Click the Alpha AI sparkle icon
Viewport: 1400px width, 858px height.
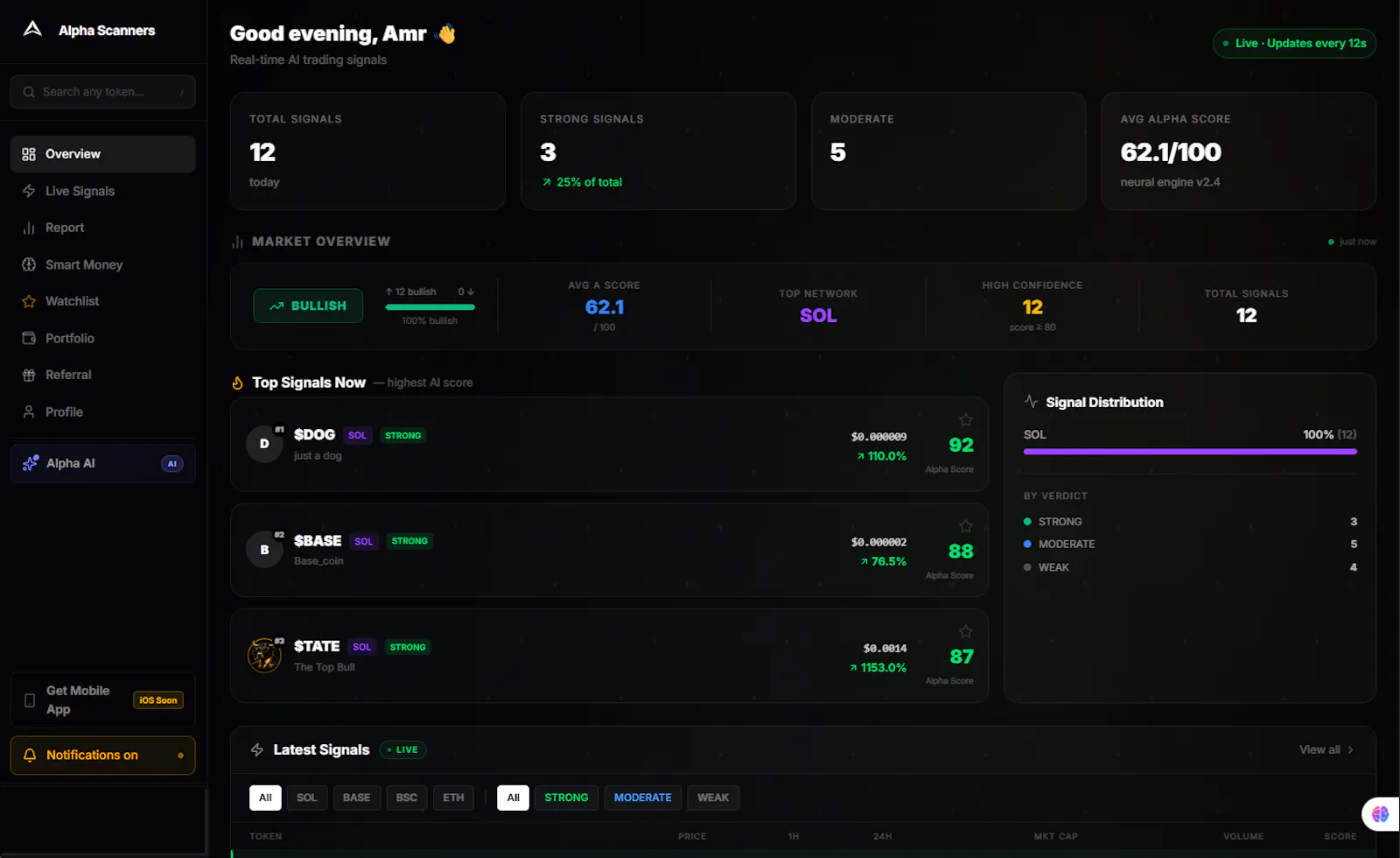click(x=31, y=463)
